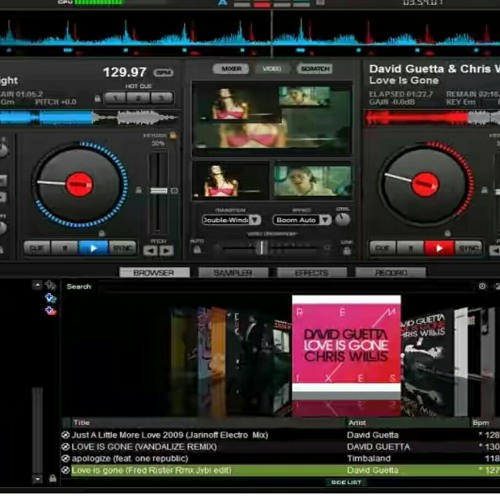
Task: Toggle the lock icon below the left jog wheel
Action: tap(102, 233)
